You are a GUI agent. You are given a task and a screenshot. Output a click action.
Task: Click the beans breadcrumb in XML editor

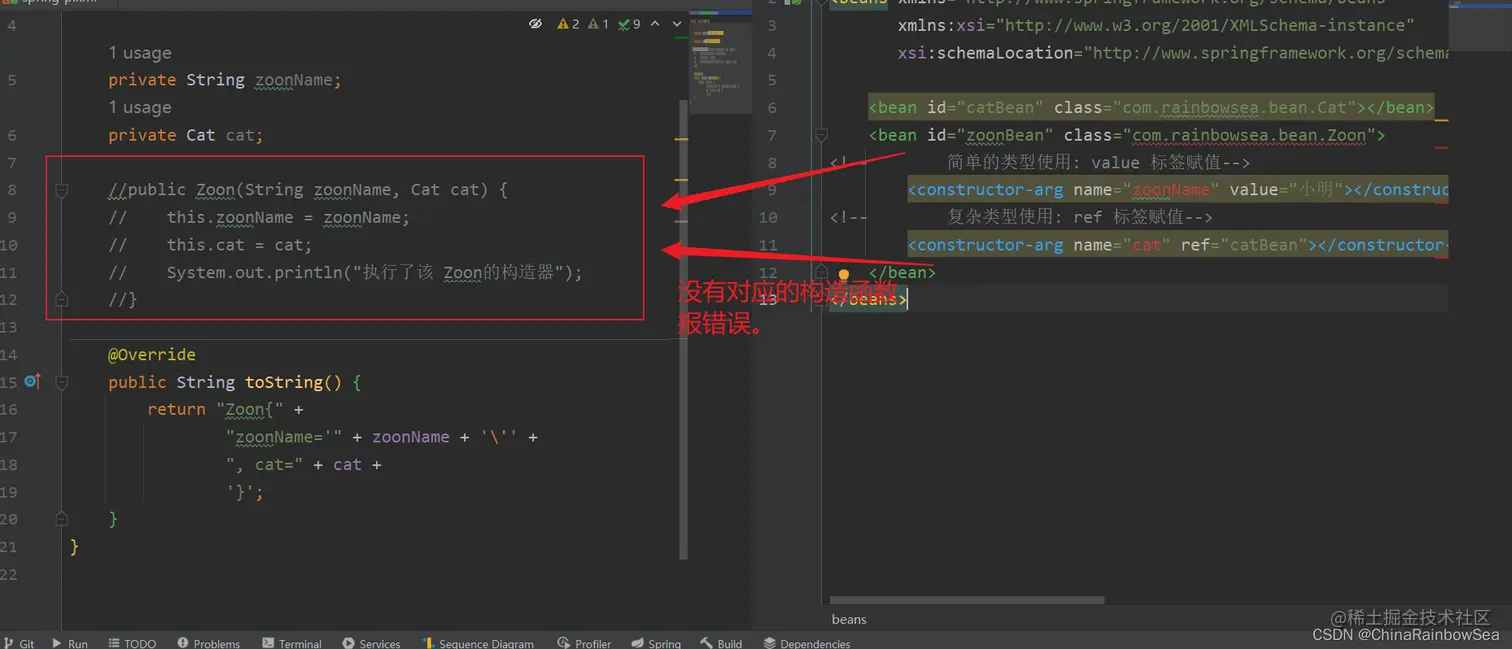pos(849,619)
